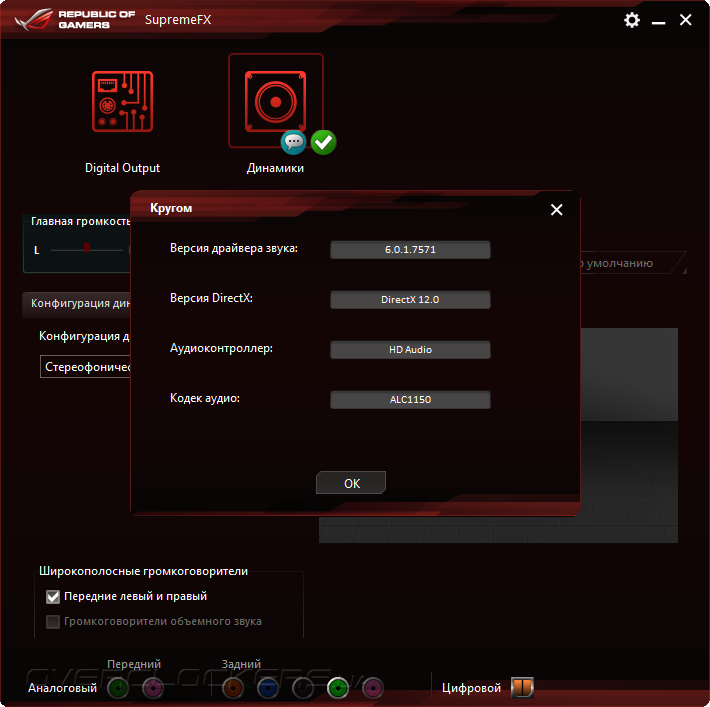710x707 pixels.
Task: Click the rear orange analog jack
Action: (233, 688)
